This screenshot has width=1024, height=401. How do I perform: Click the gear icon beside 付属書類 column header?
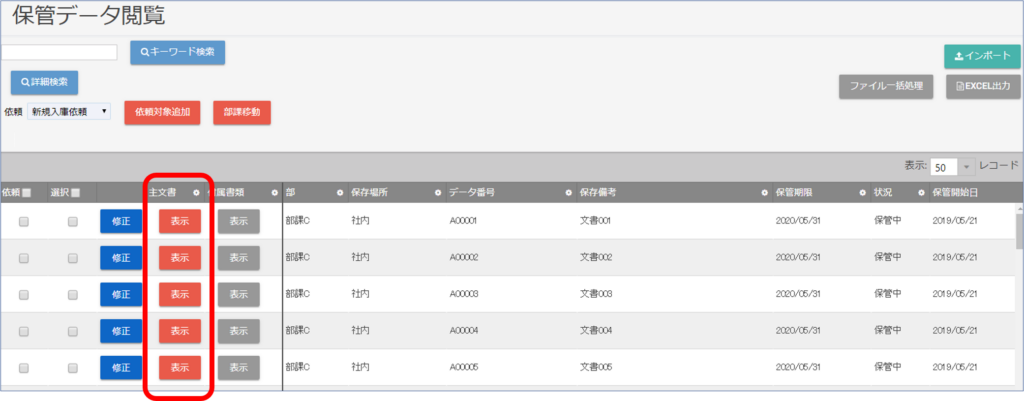(x=273, y=192)
